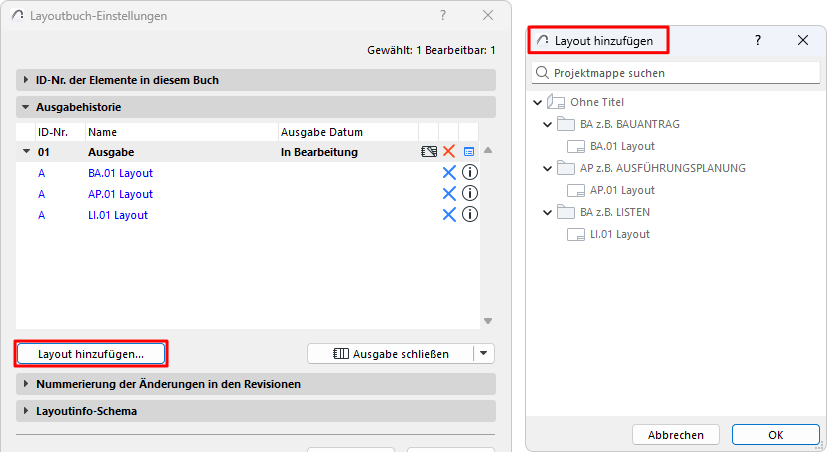This screenshot has width=827, height=452.
Task: Collapse the Ausgabehistorie section
Action: (26, 106)
